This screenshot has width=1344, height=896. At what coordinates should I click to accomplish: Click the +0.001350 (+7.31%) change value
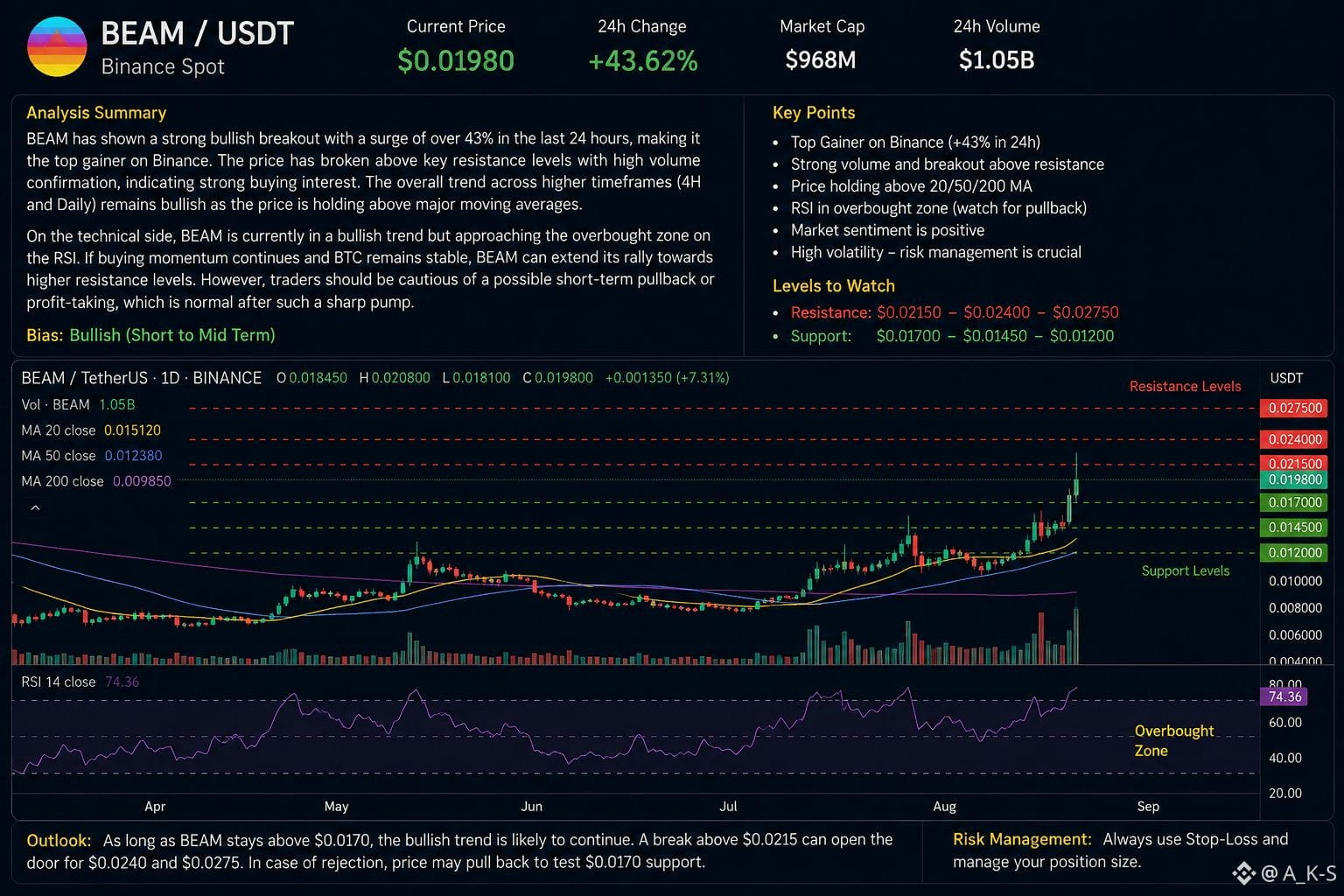coord(667,378)
